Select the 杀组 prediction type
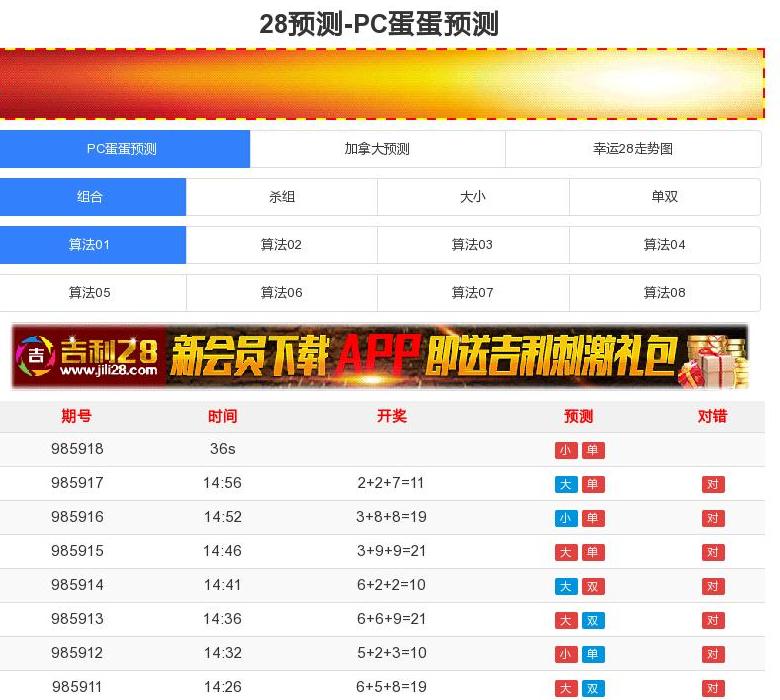780x700 pixels. click(282, 197)
